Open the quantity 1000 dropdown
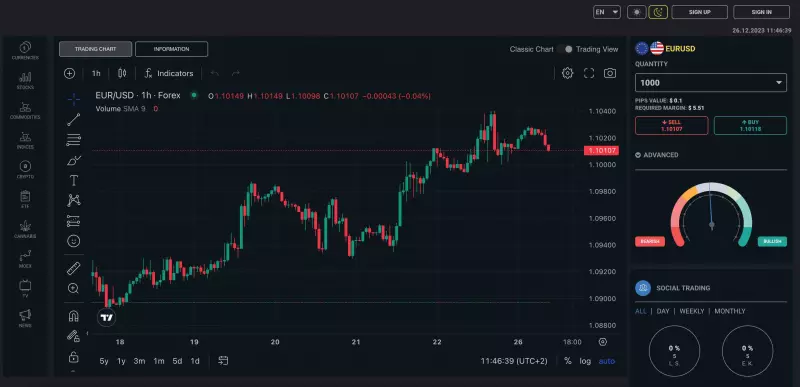800x387 pixels. coord(711,83)
